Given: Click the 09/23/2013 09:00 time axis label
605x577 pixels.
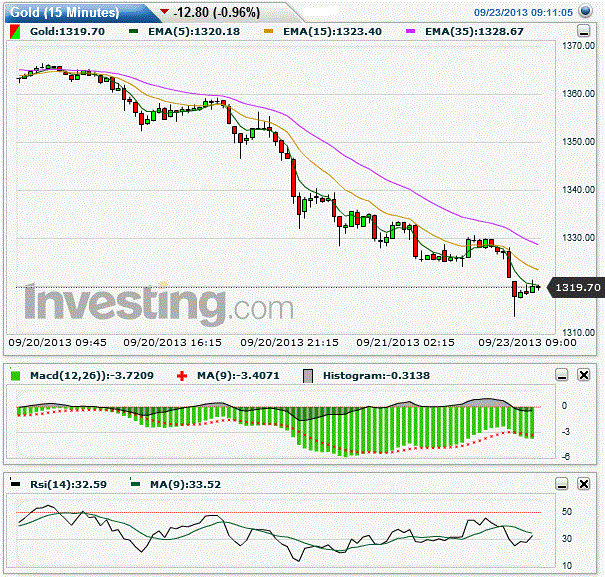Looking at the screenshot, I should (527, 342).
